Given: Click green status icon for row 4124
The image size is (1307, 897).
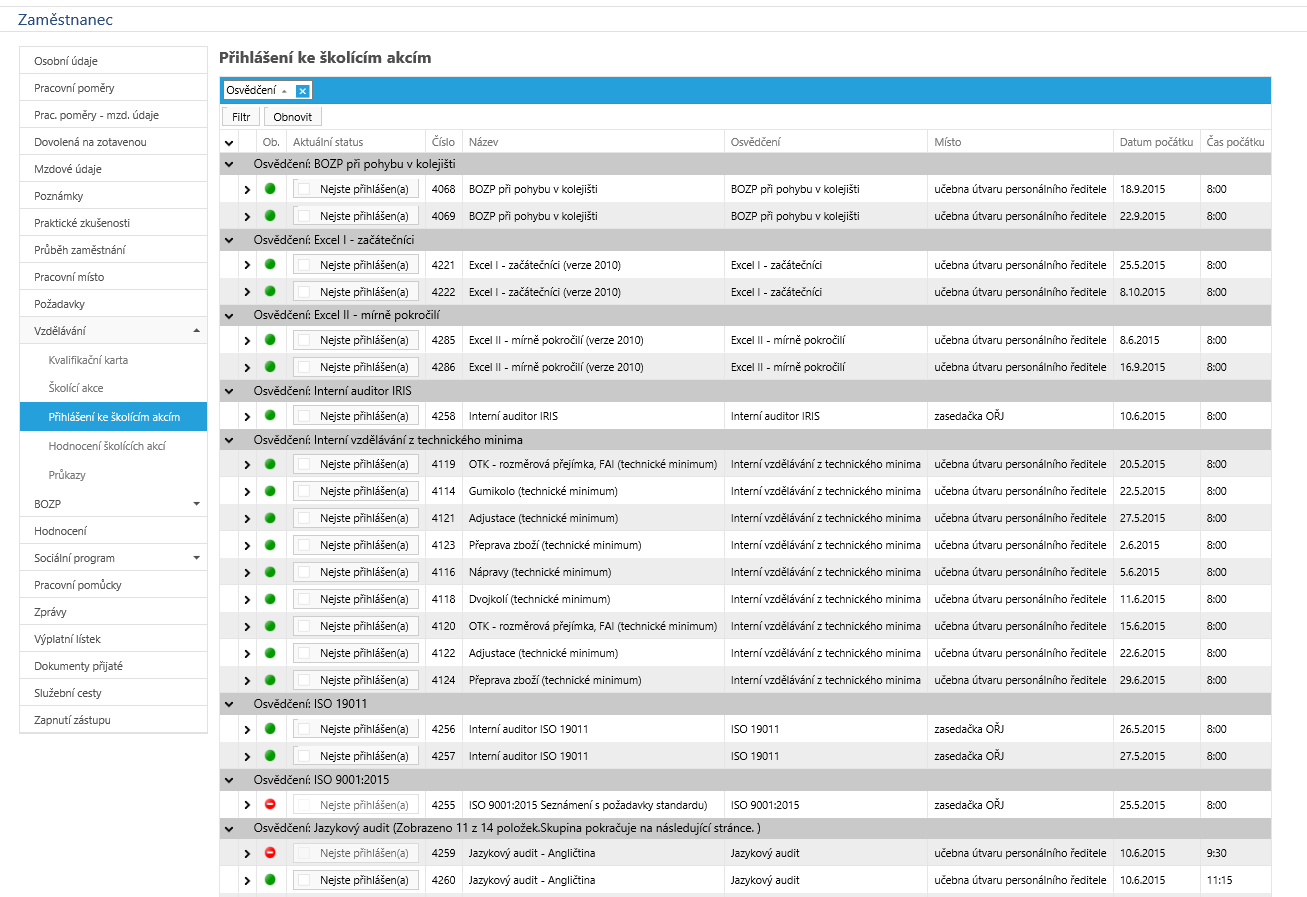Looking at the screenshot, I should coord(270,679).
